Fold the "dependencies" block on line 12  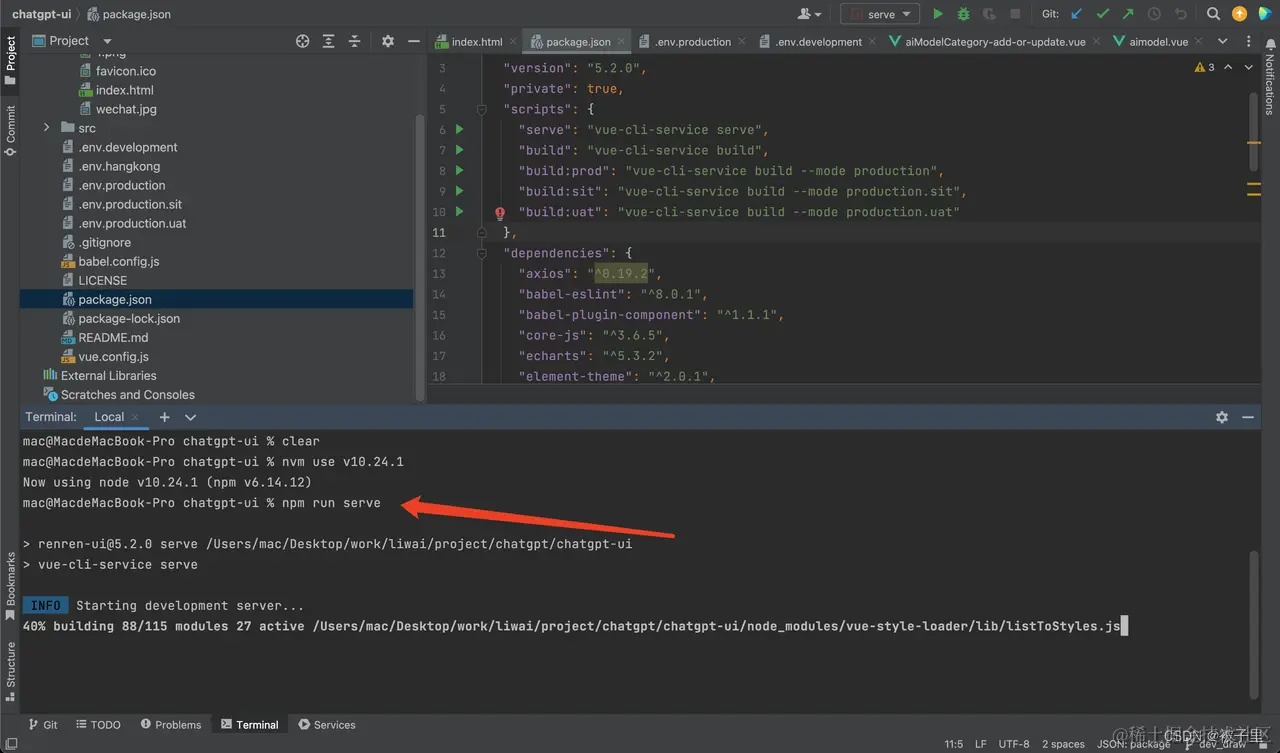pyautogui.click(x=482, y=253)
